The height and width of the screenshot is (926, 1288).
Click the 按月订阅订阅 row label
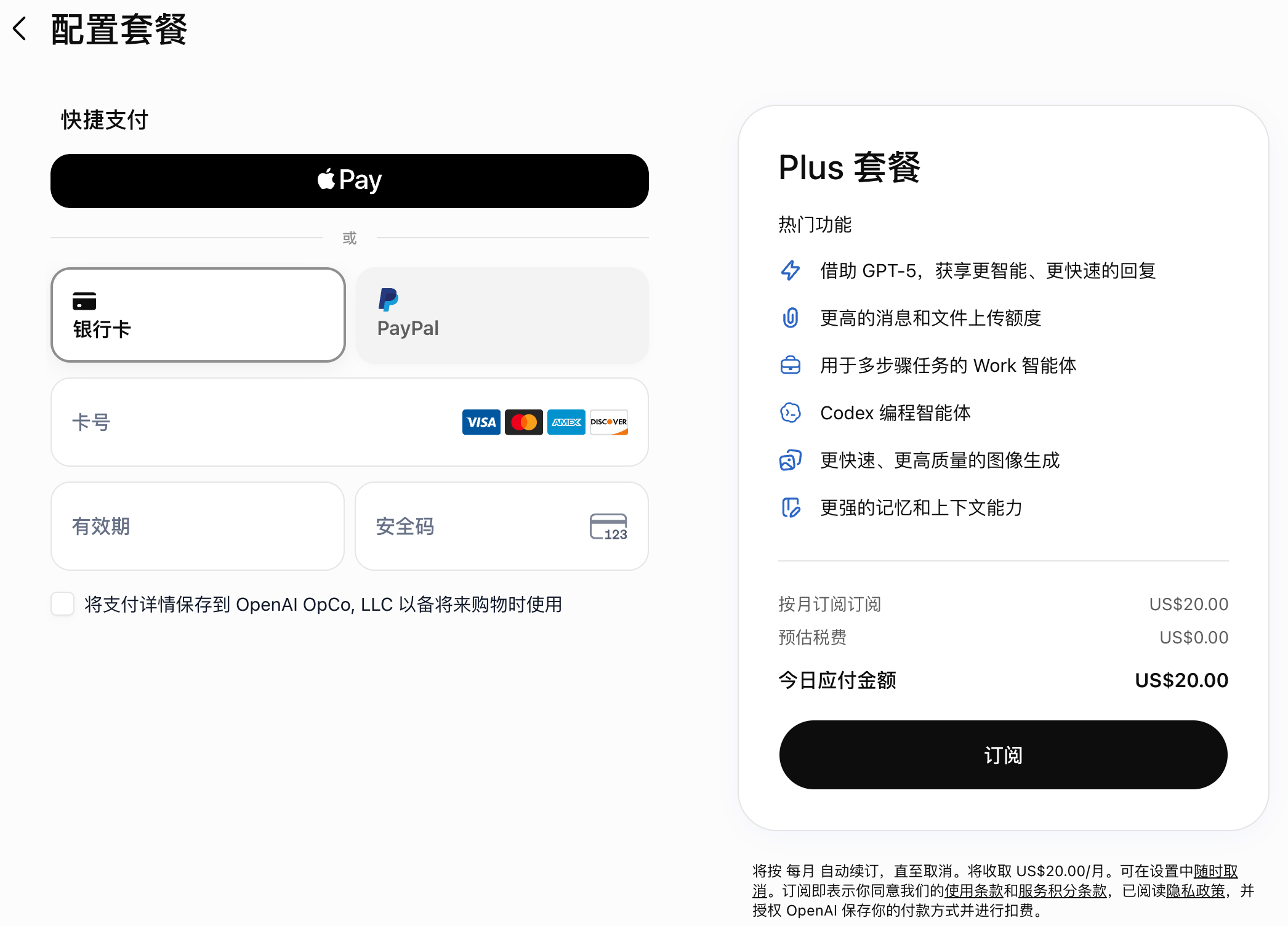[830, 604]
